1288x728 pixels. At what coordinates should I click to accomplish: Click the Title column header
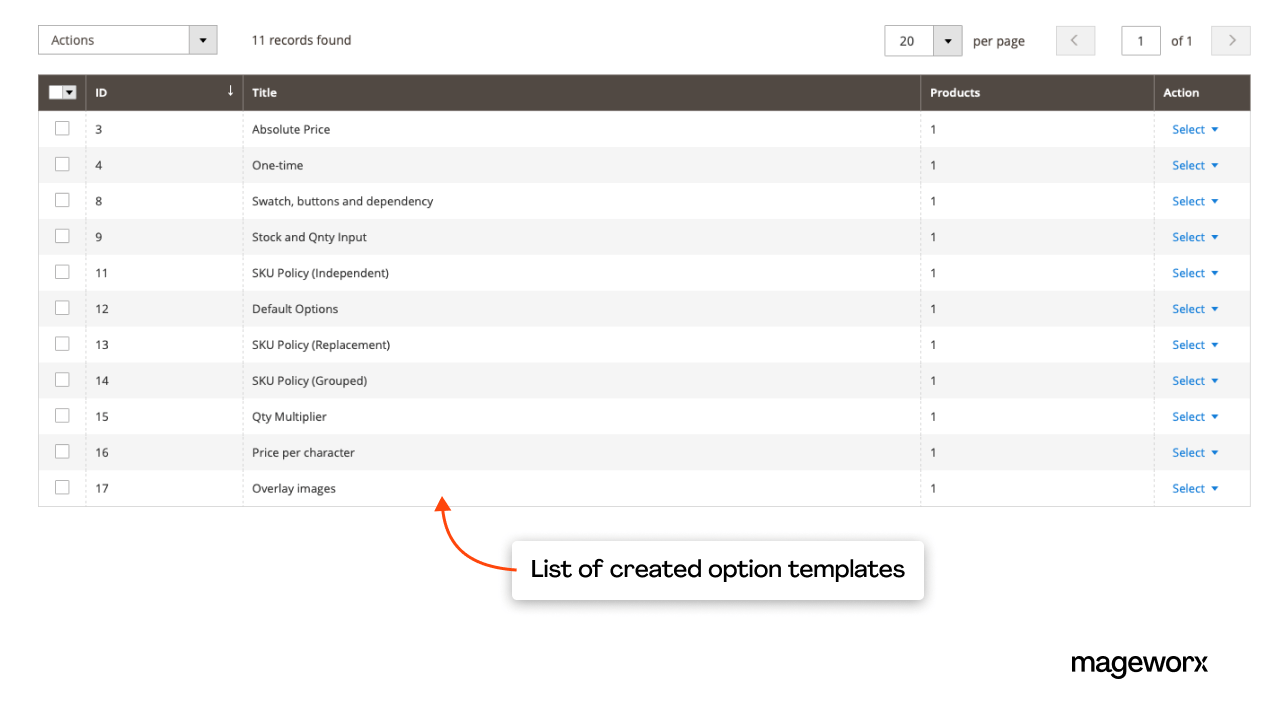tap(264, 91)
